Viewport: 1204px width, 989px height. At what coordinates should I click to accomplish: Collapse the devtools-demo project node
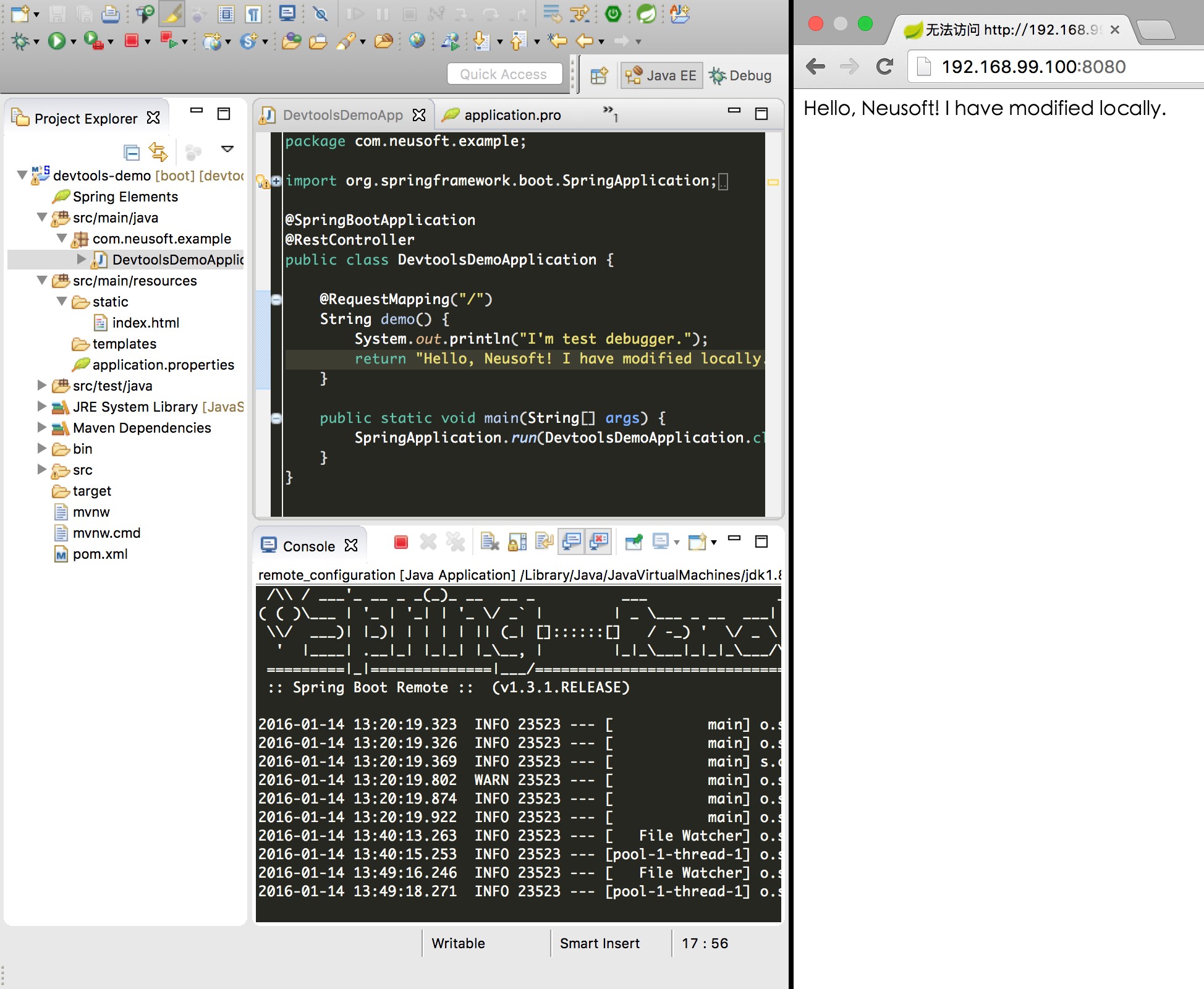[22, 175]
